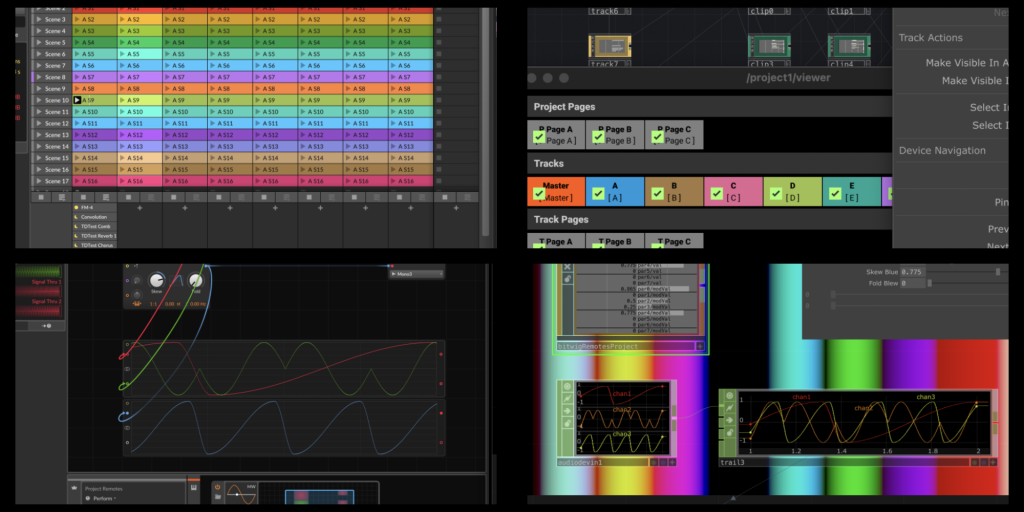Open the Mono3 dropdown
Viewport: 1024px width, 512px height.
(414, 273)
